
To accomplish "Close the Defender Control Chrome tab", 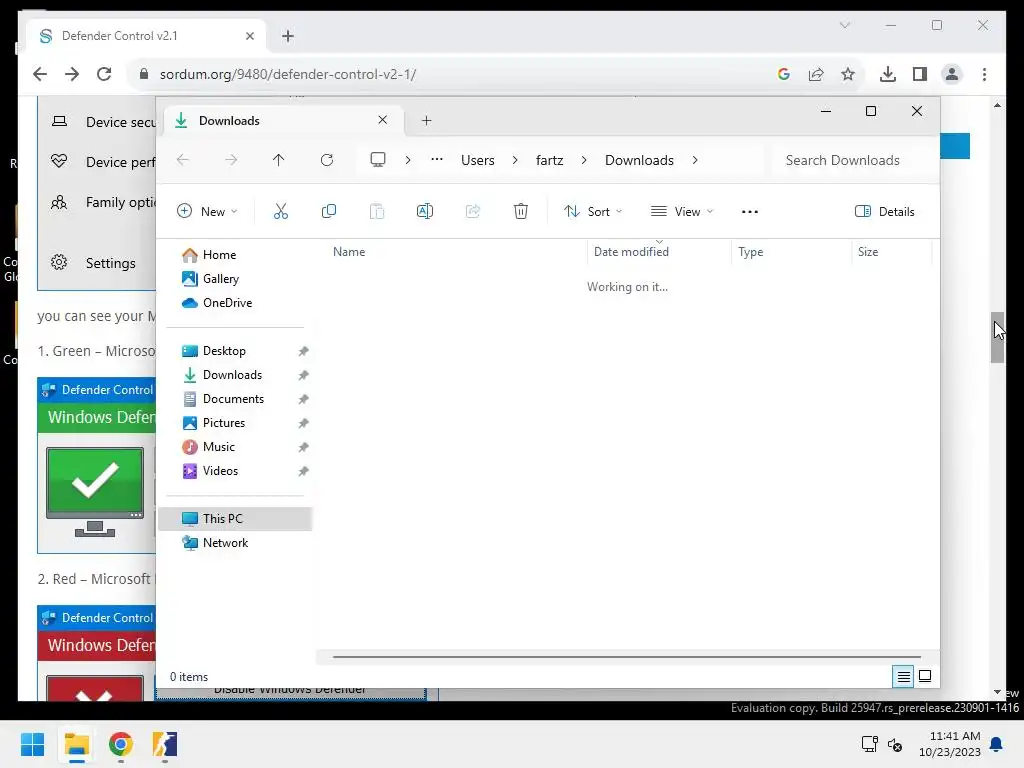I will [x=249, y=36].
